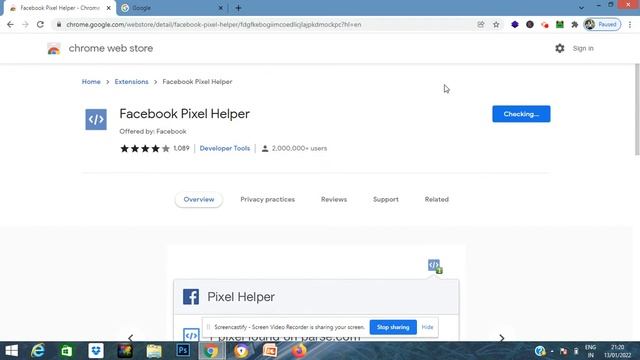Show the previous screenshot with left arrow
The image size is (640, 360).
pyautogui.click(x=131, y=338)
